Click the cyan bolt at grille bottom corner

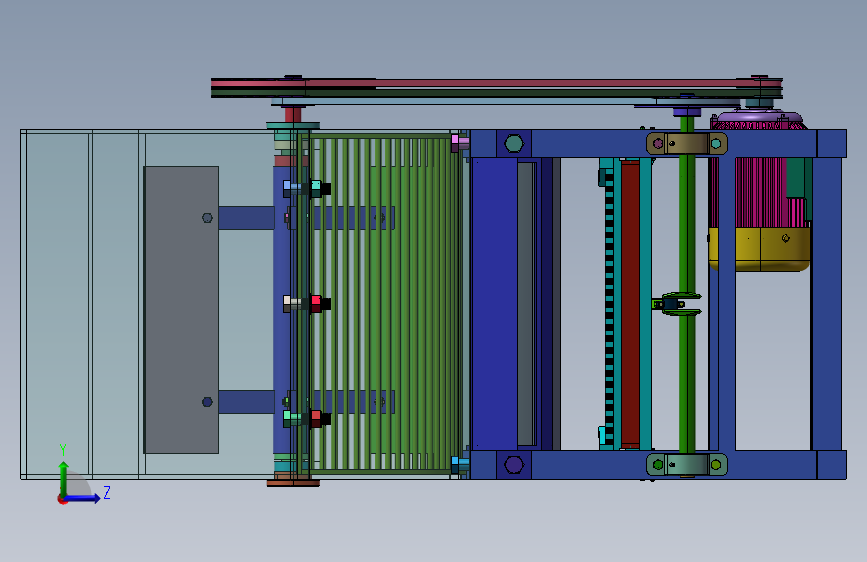tap(460, 465)
